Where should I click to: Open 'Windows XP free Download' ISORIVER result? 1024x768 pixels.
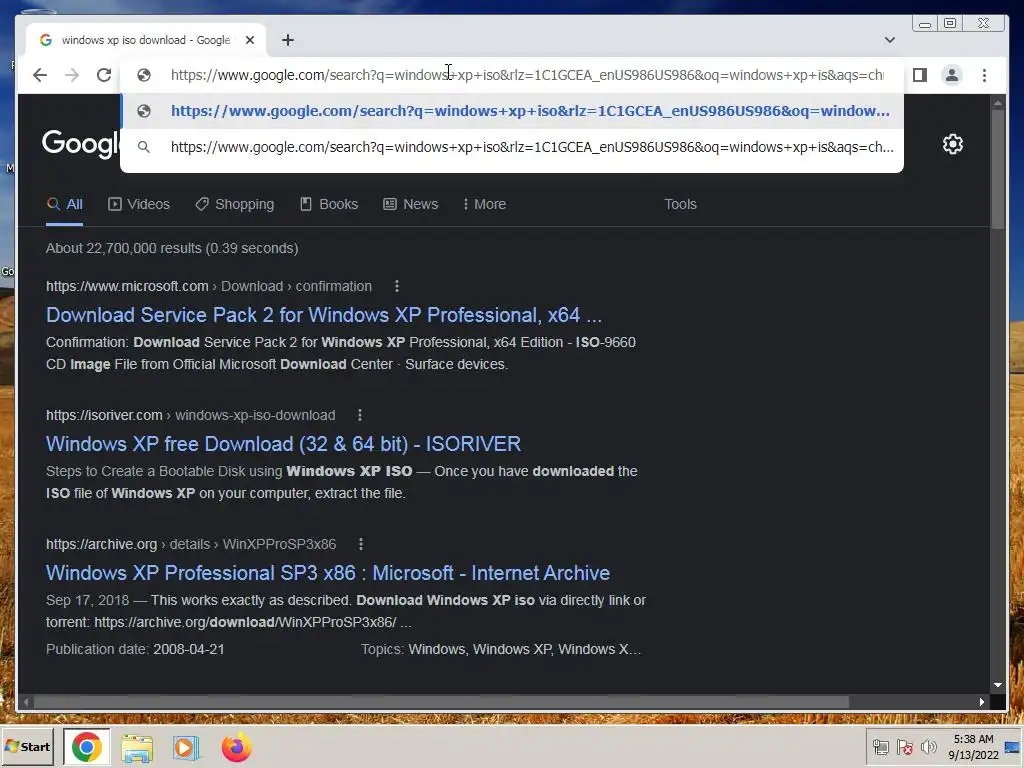(x=283, y=444)
